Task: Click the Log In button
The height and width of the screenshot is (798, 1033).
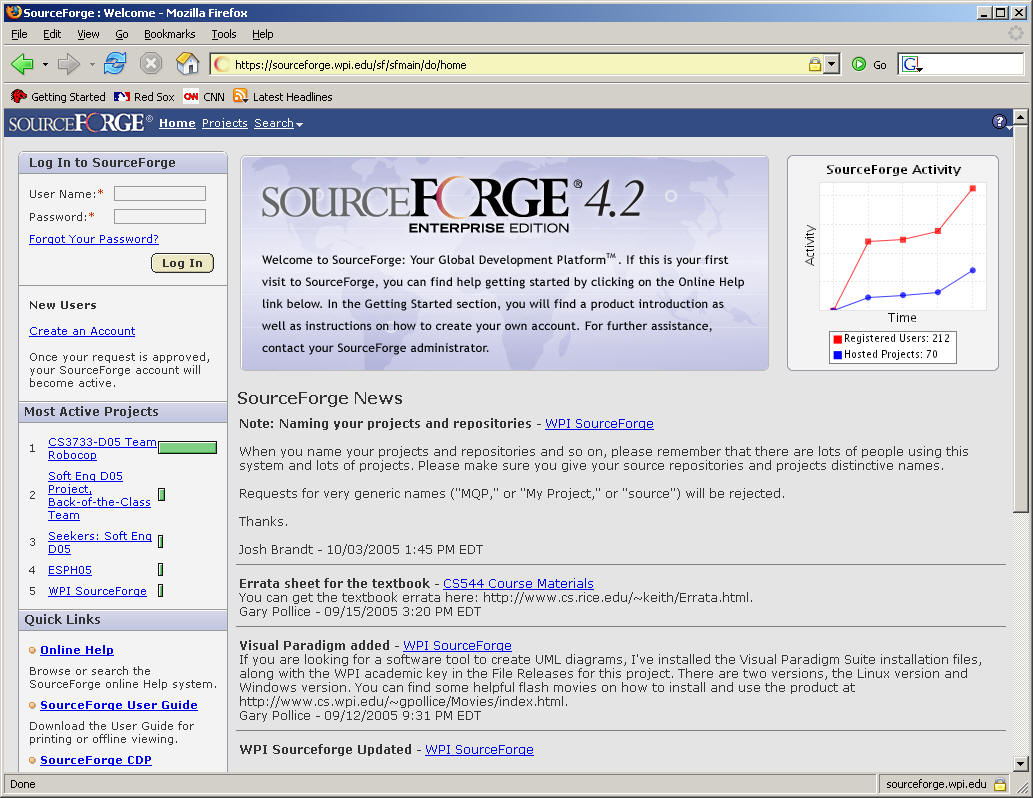Action: pos(182,263)
